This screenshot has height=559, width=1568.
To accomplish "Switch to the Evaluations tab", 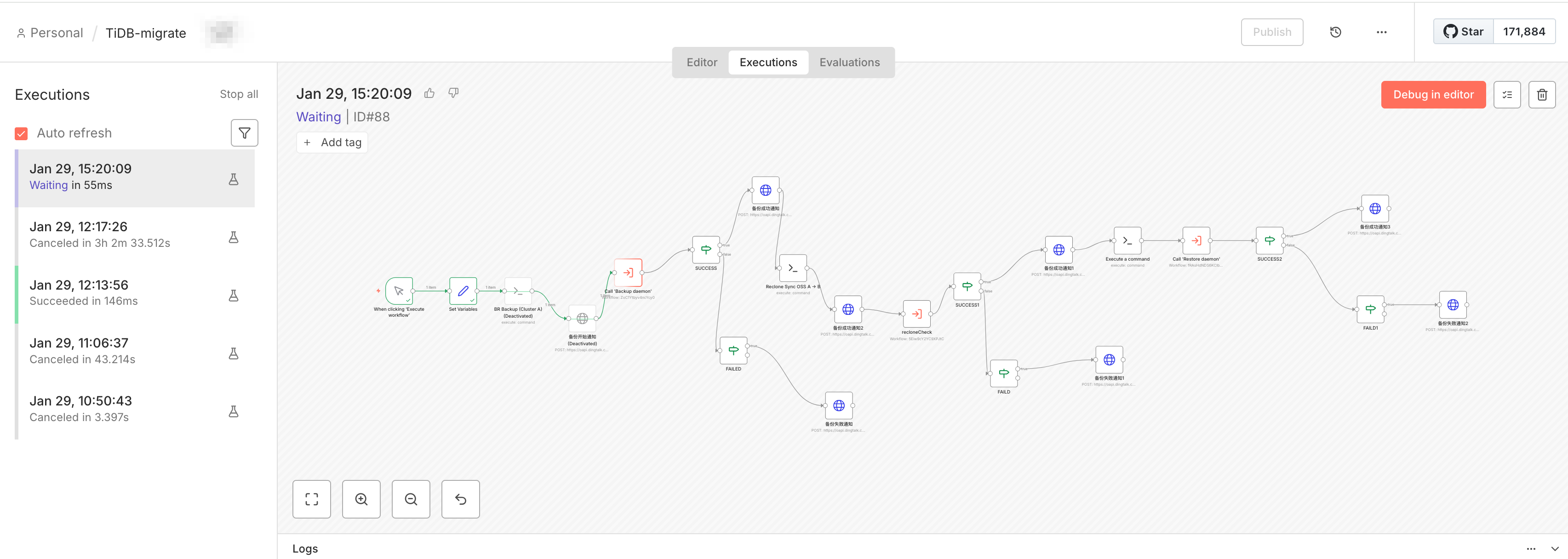I will [x=849, y=62].
